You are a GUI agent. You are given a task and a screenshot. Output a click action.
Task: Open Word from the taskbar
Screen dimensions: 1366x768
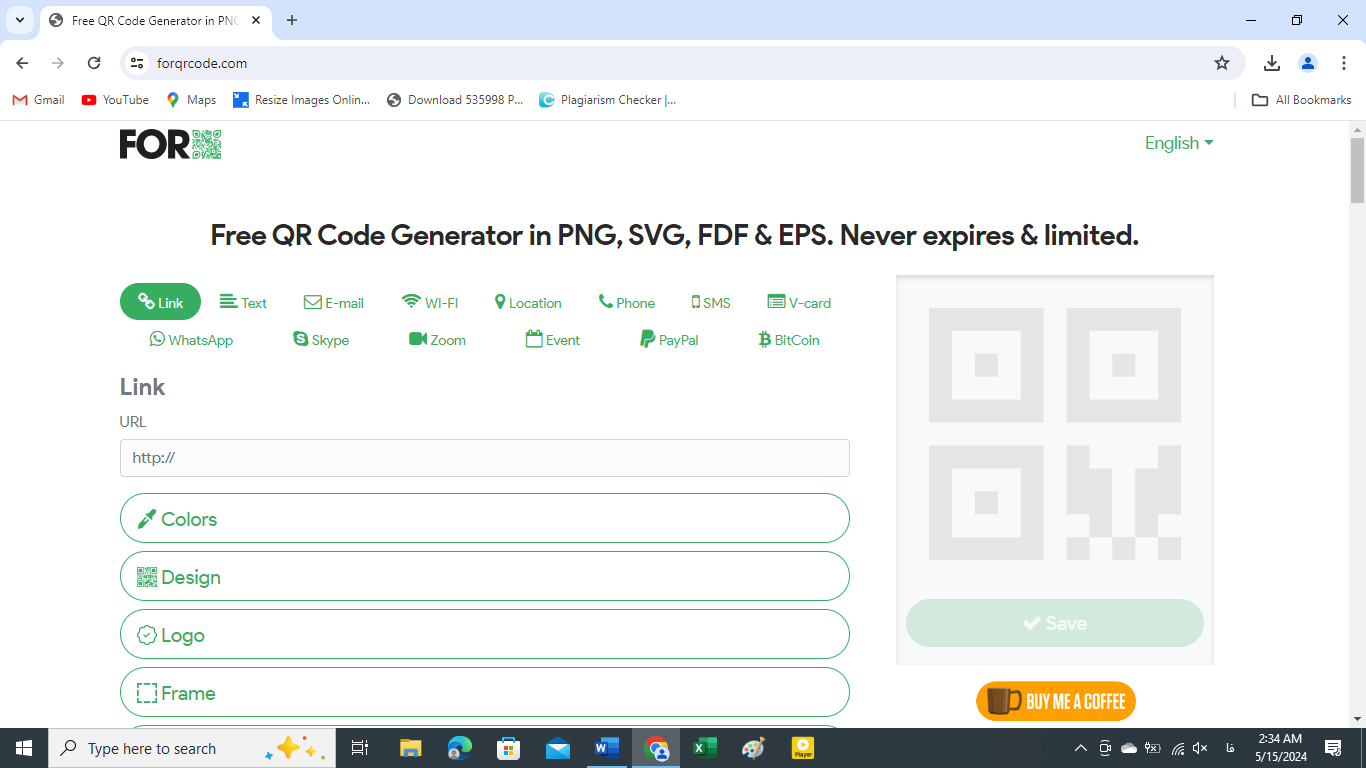(607, 748)
